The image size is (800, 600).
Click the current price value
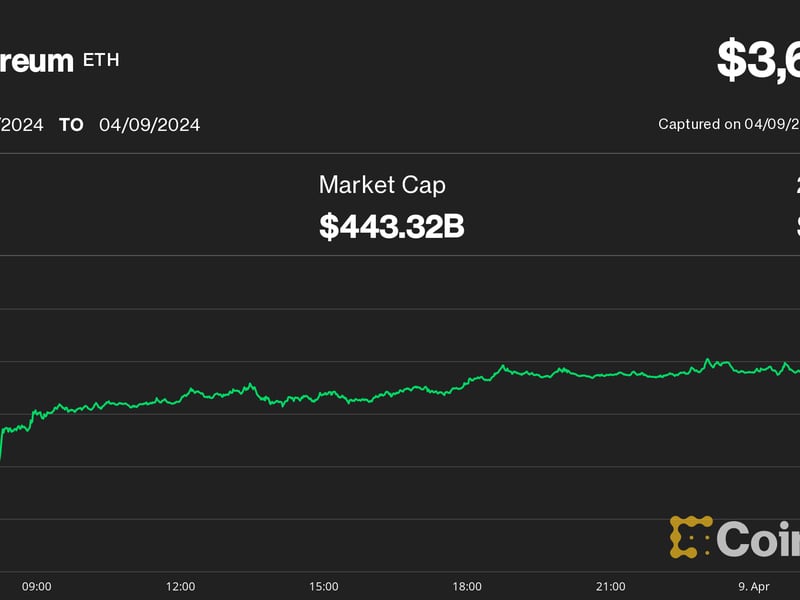758,60
